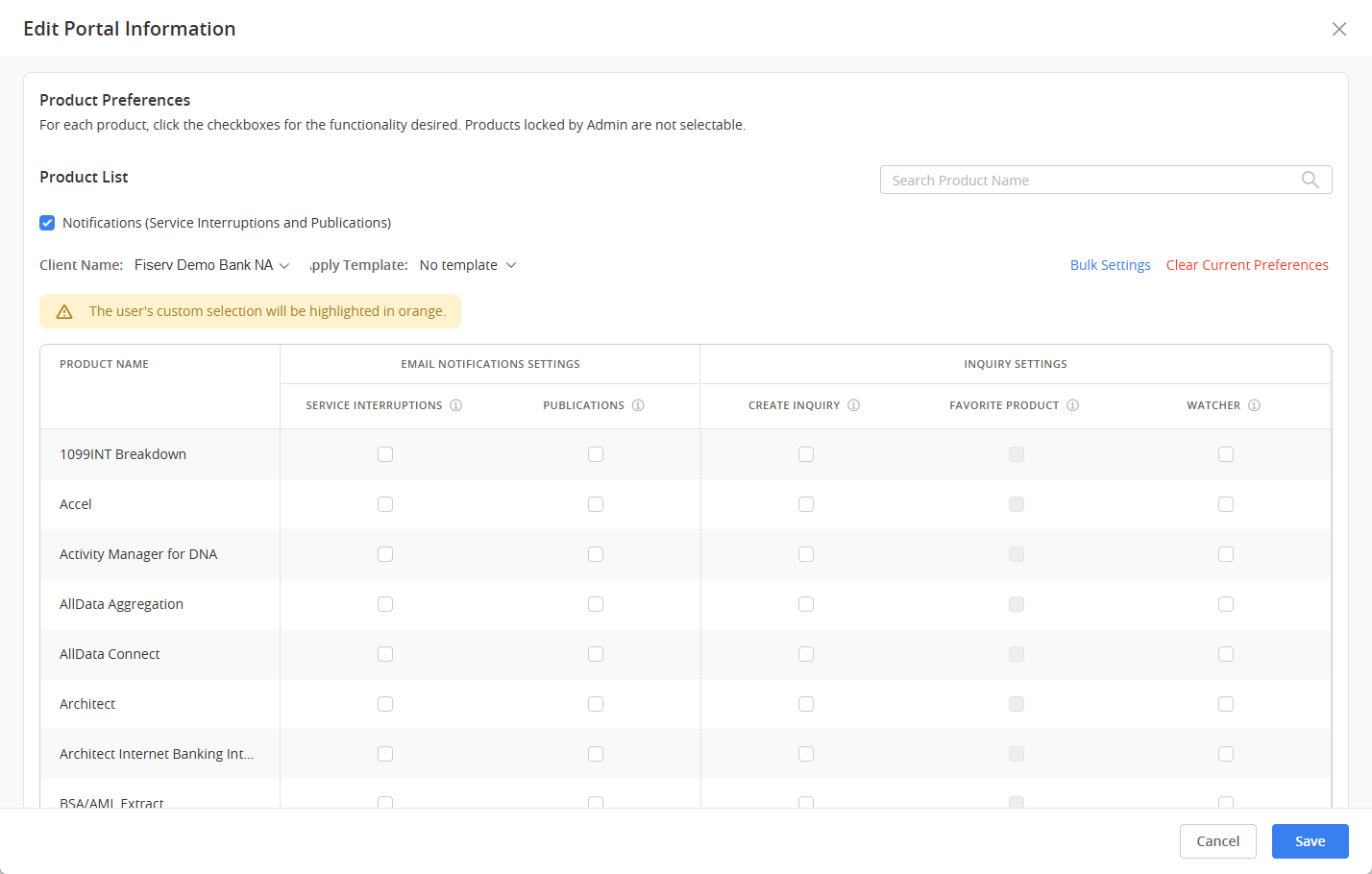Check Publications for Accel
Screen dimensions: 1372x874
click(x=596, y=504)
